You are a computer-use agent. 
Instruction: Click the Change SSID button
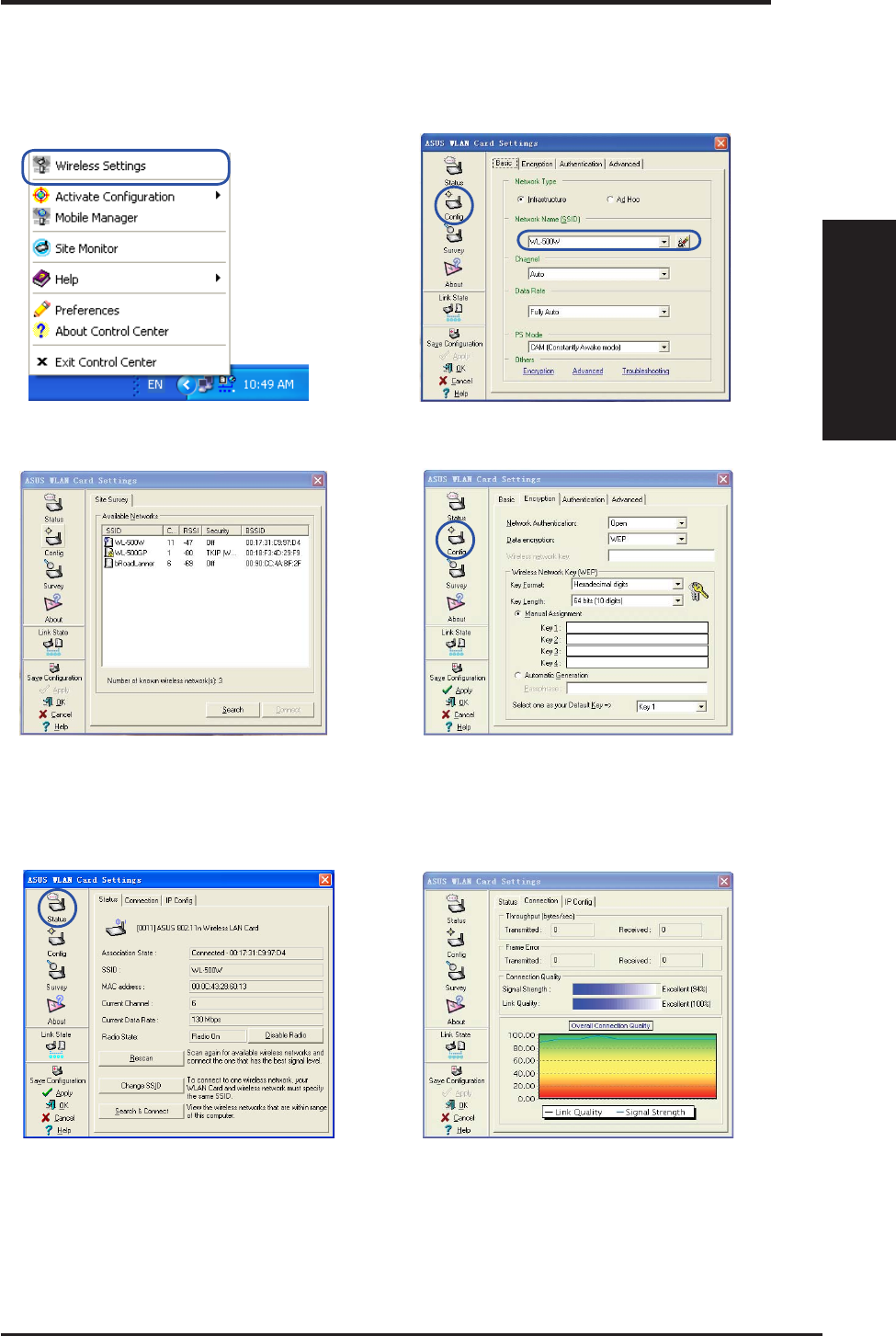pos(142,1086)
